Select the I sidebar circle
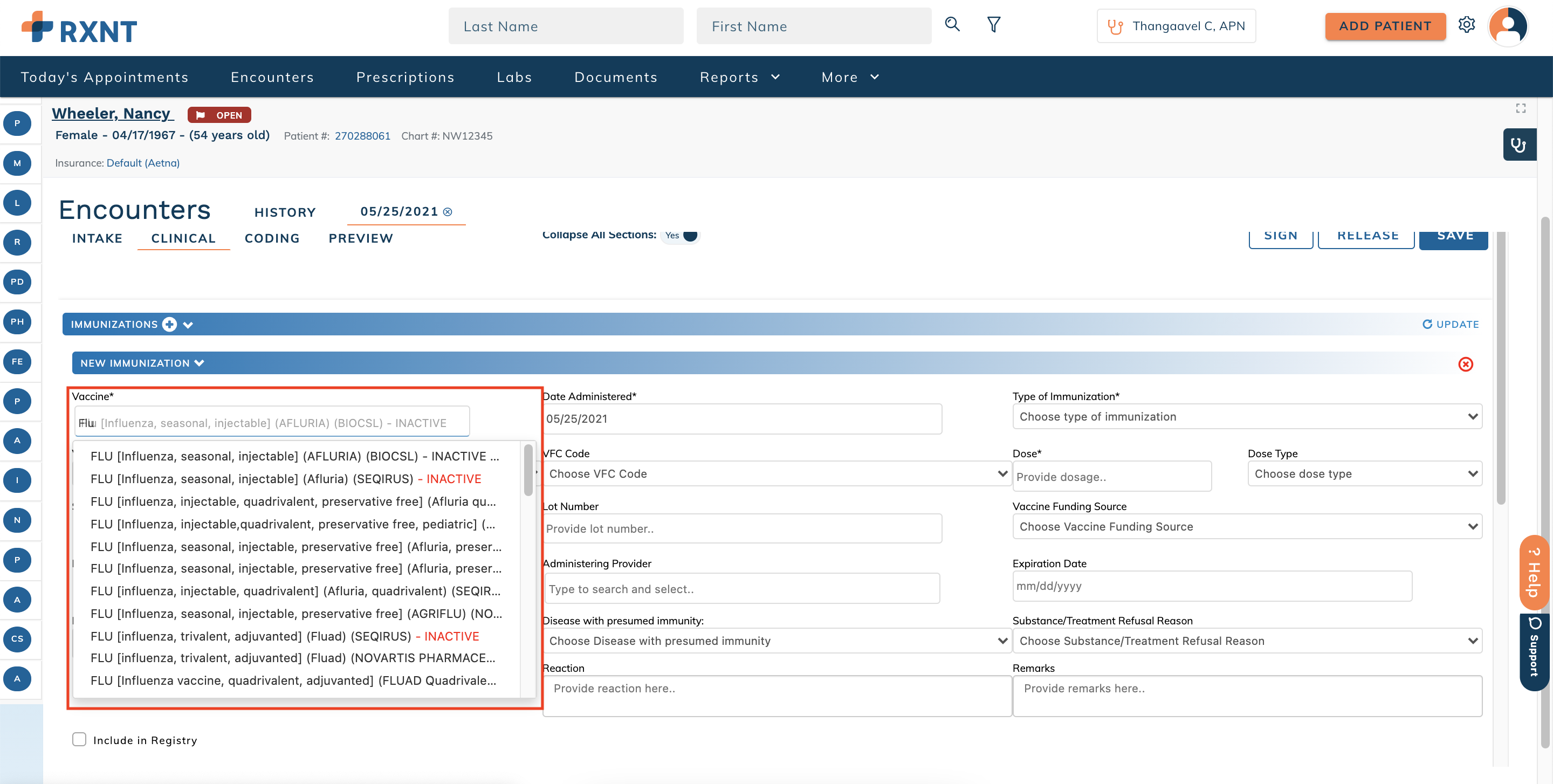Image resolution: width=1553 pixels, height=784 pixels. point(17,480)
